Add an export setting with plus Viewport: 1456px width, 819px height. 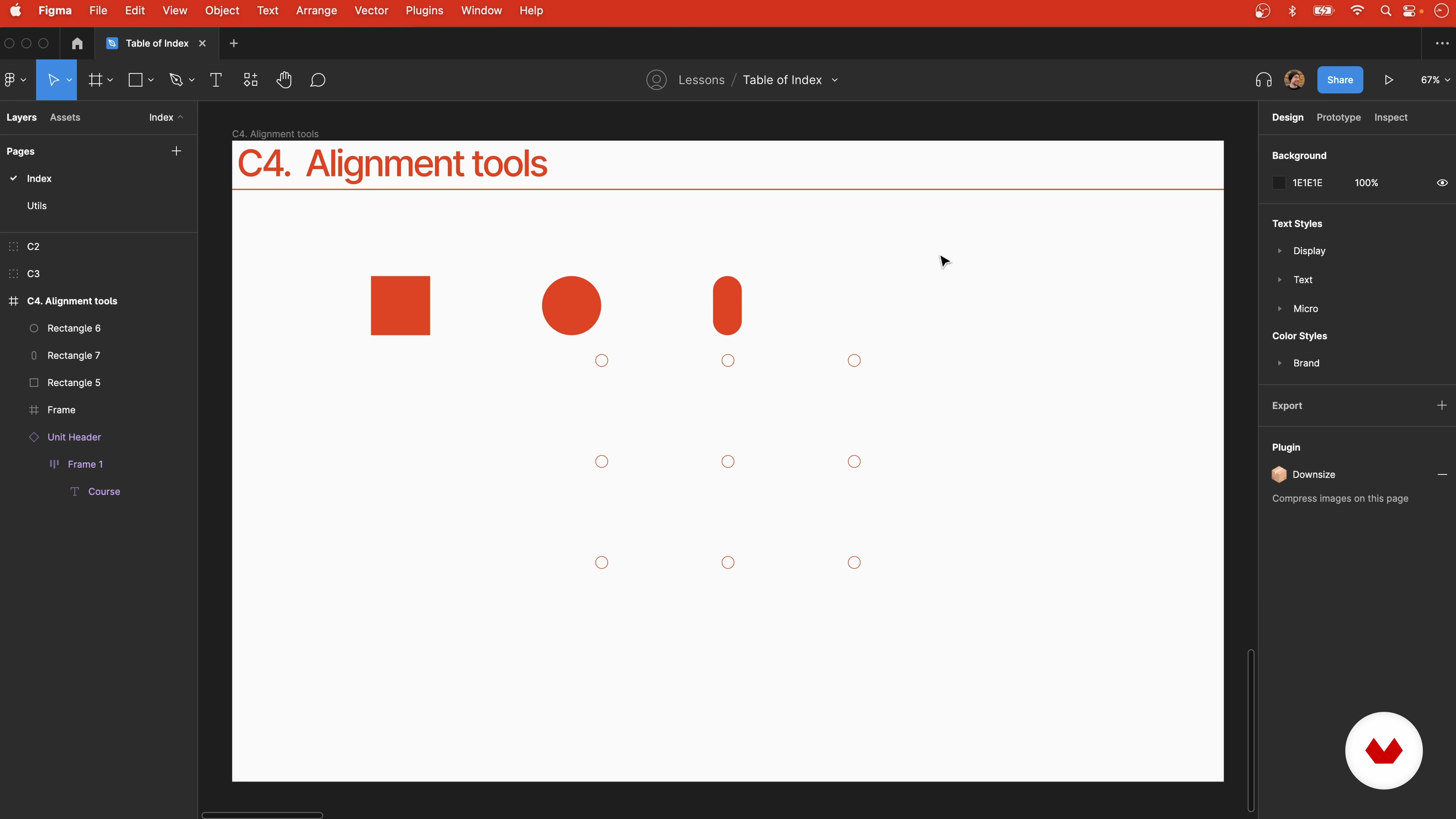tap(1442, 405)
